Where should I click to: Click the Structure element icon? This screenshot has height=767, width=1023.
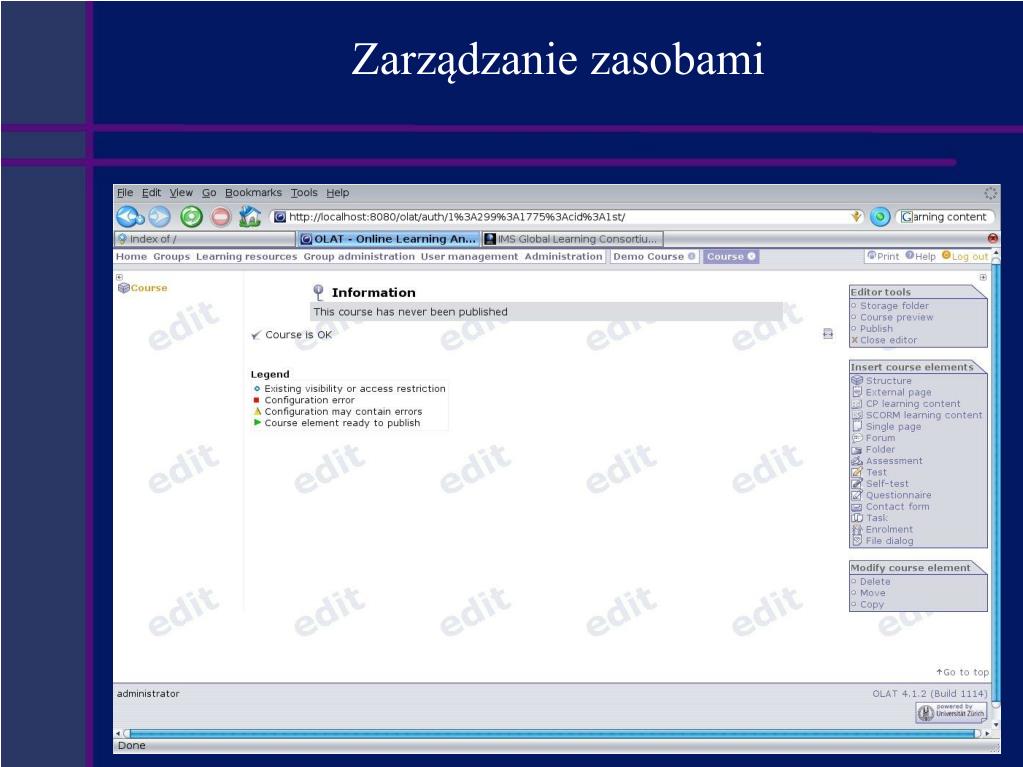click(857, 381)
